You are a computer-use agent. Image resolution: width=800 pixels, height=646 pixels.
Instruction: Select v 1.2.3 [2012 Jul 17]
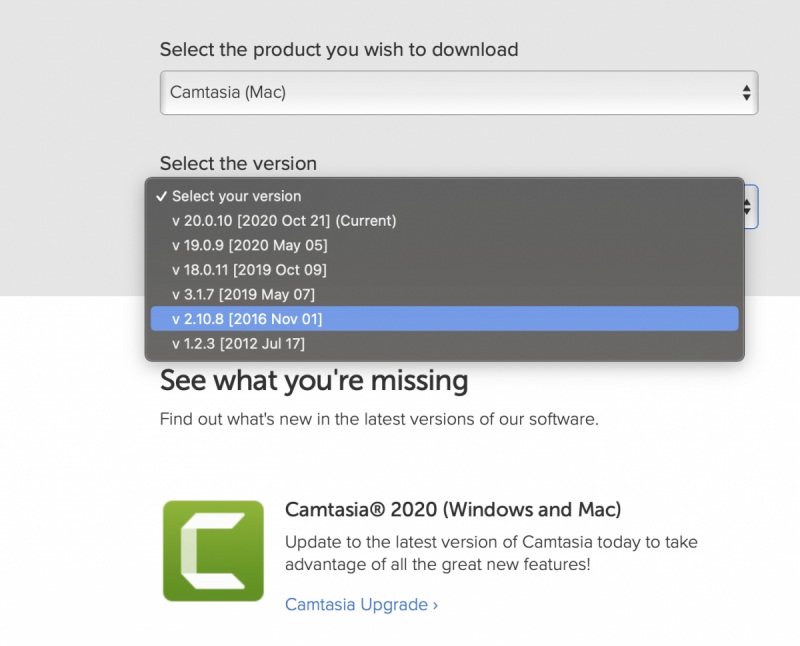click(444, 343)
